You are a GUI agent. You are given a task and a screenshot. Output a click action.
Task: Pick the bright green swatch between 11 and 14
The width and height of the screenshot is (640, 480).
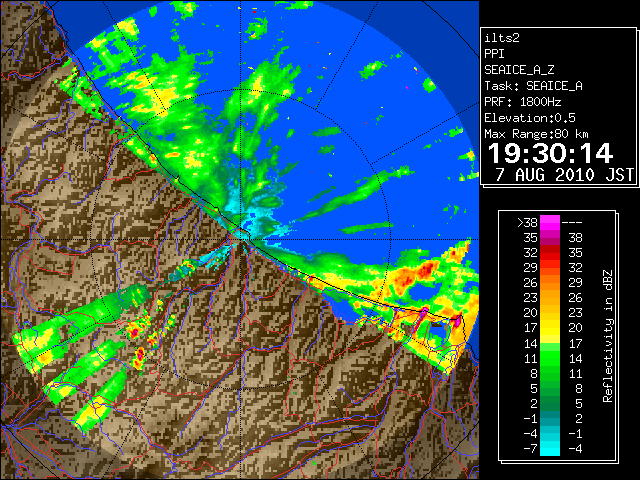point(550,358)
